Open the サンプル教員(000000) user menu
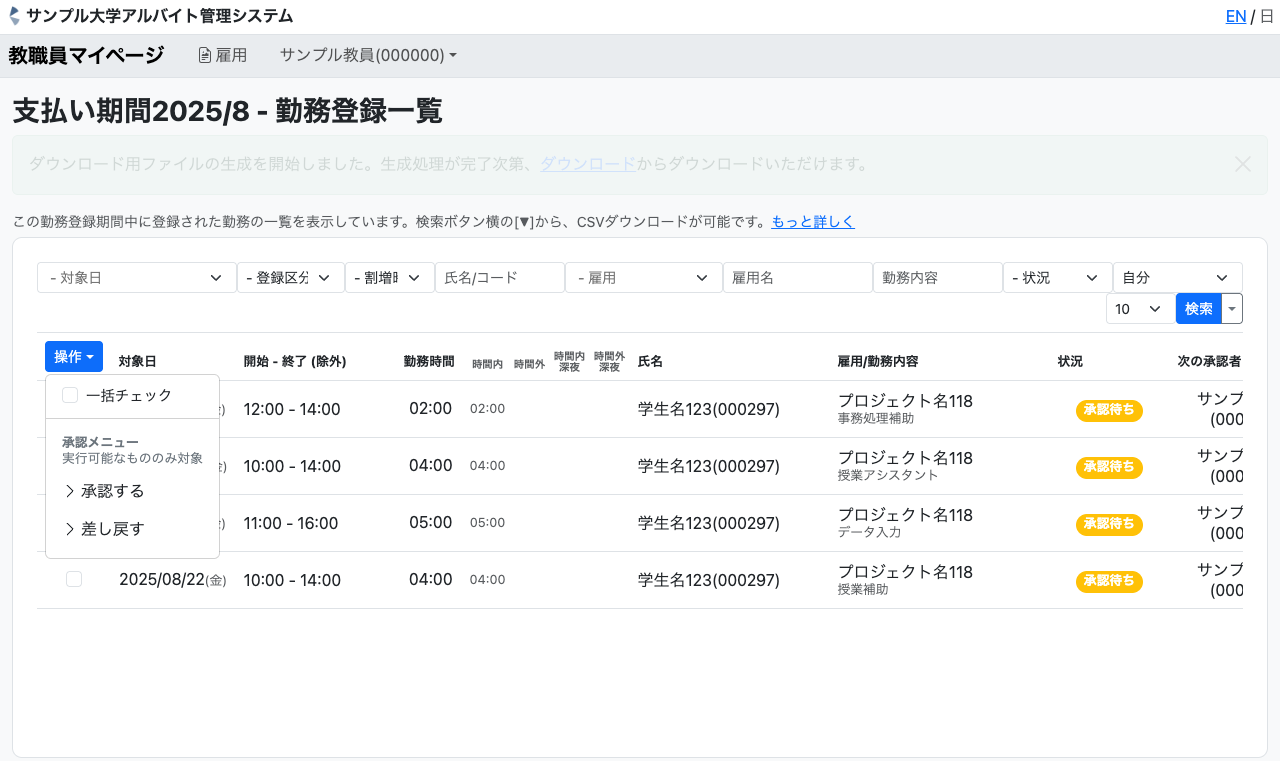Screen dimensions: 1280x761 (x=368, y=55)
